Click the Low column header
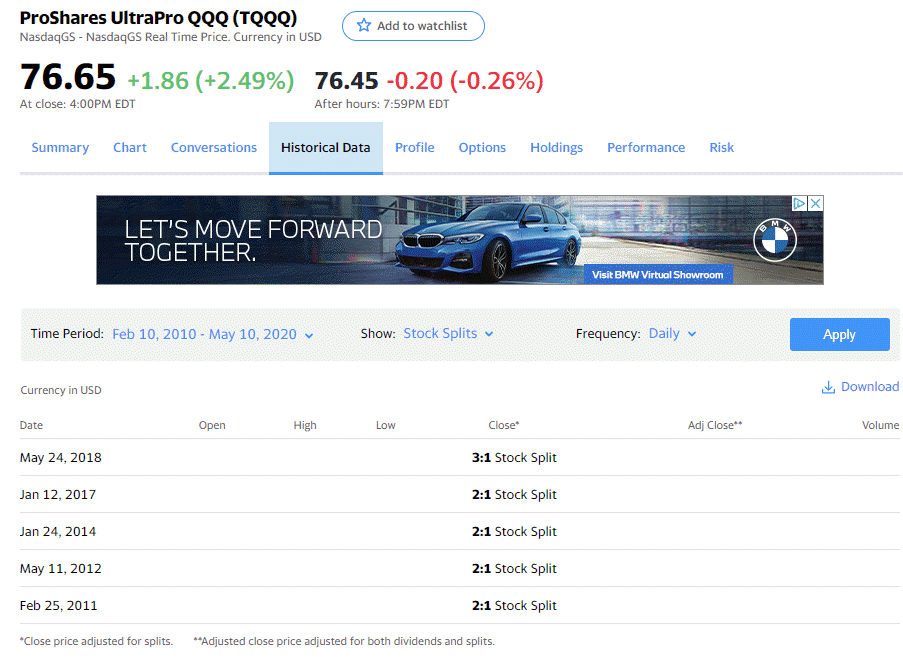Image resolution: width=903 pixels, height=664 pixels. (x=385, y=425)
